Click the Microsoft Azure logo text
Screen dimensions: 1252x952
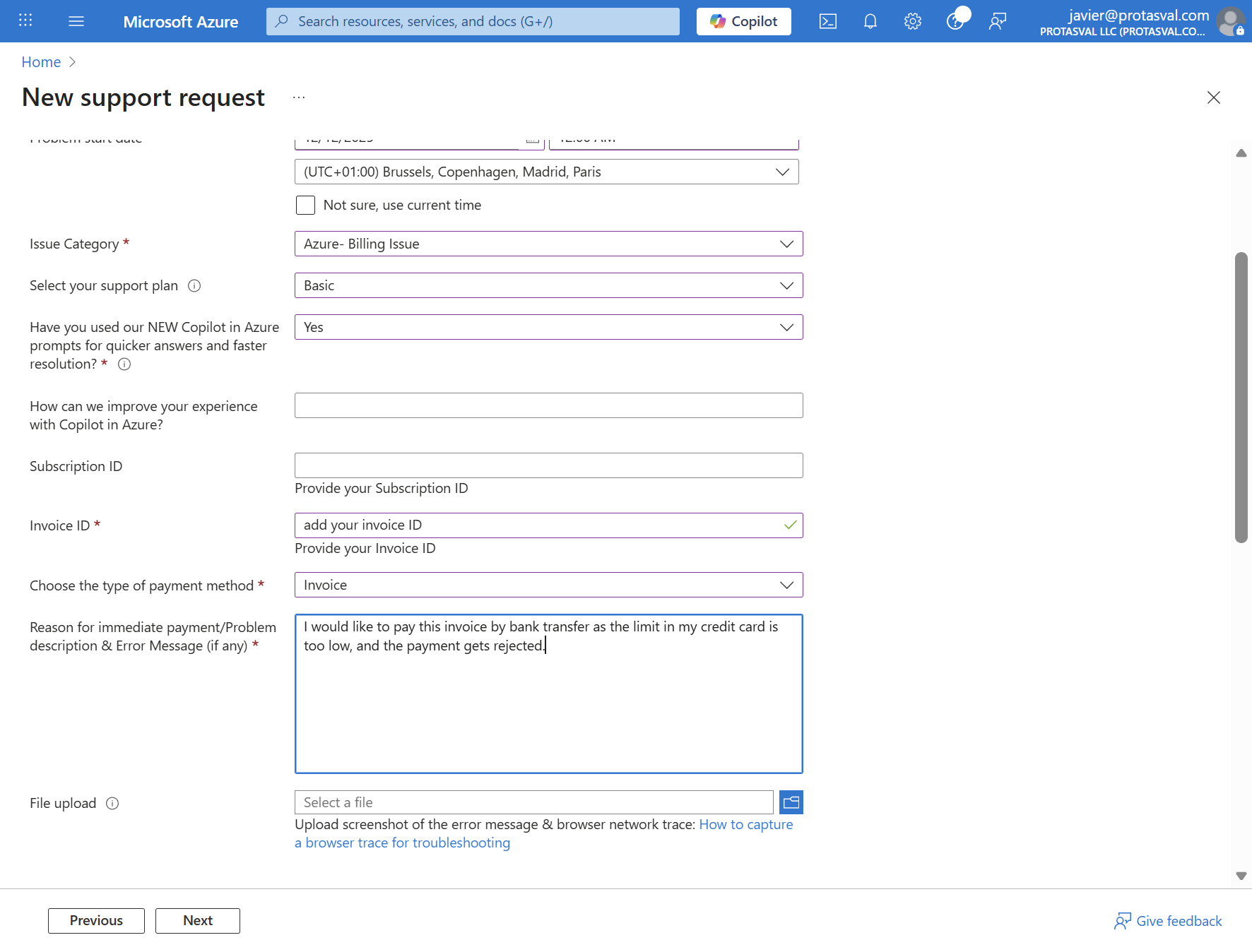[181, 22]
